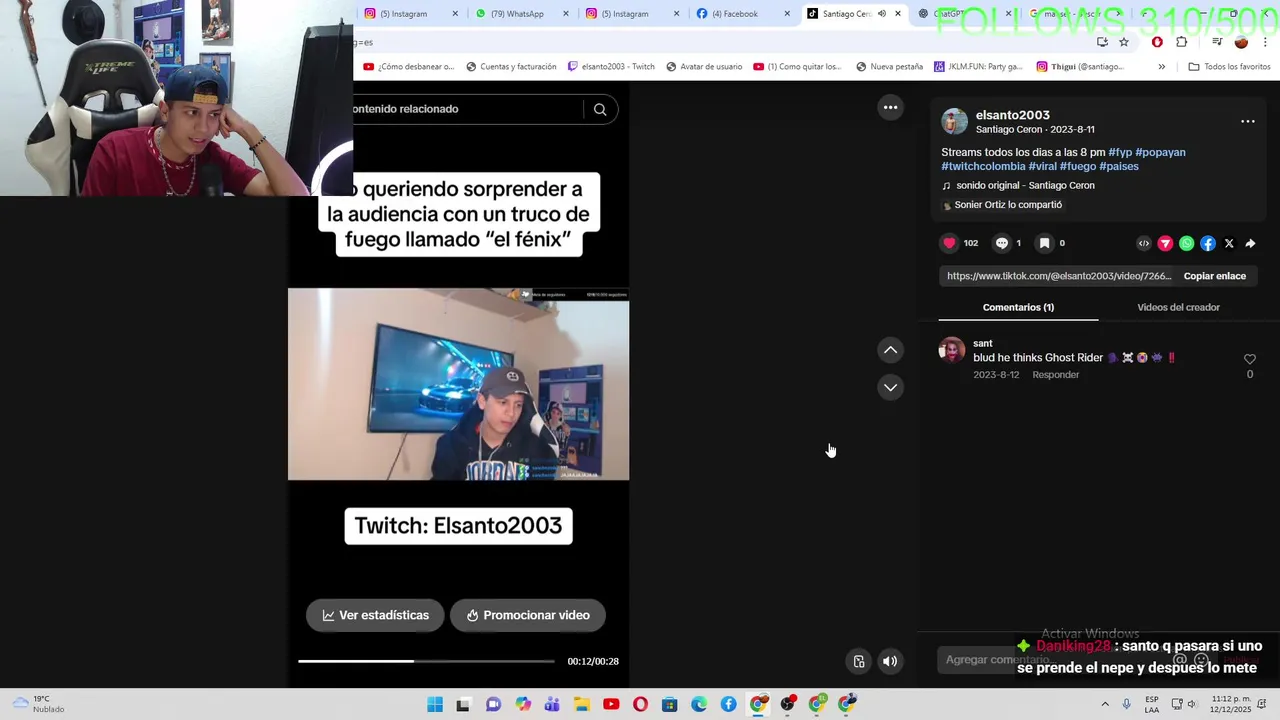
Task: Open File Explorer from taskbar
Action: (582, 705)
